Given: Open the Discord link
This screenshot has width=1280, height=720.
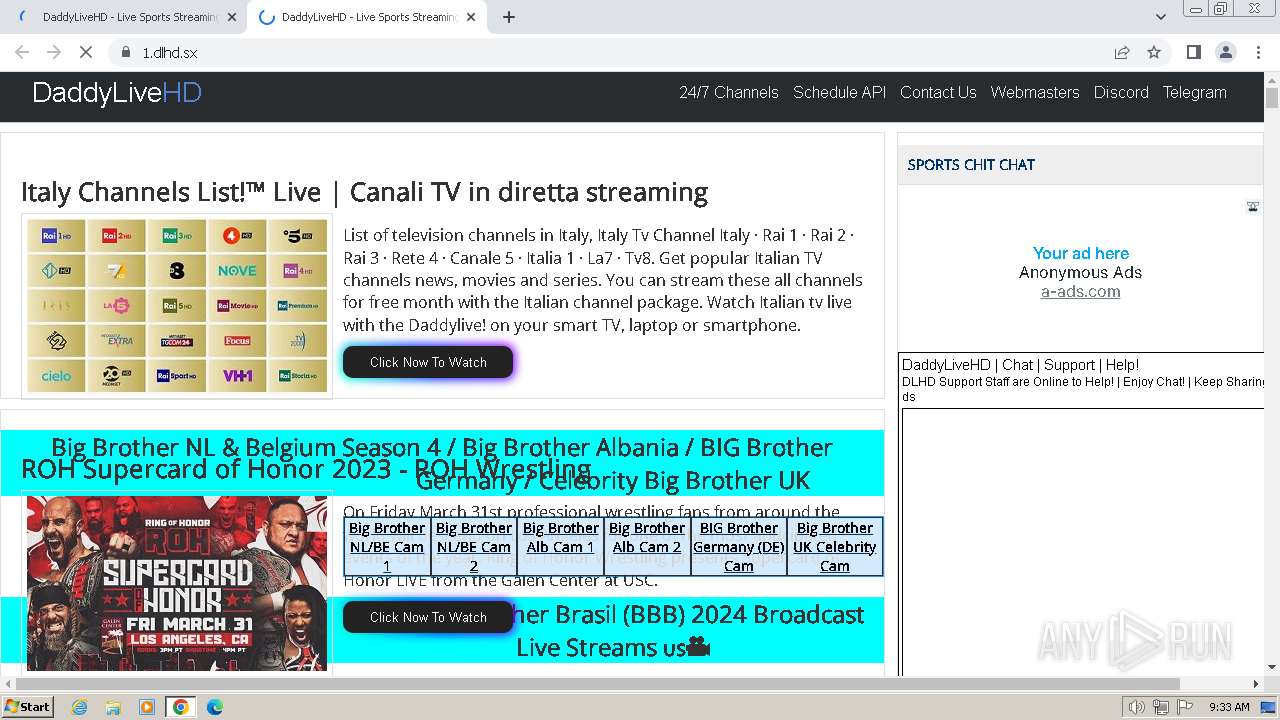Looking at the screenshot, I should (x=1121, y=92).
